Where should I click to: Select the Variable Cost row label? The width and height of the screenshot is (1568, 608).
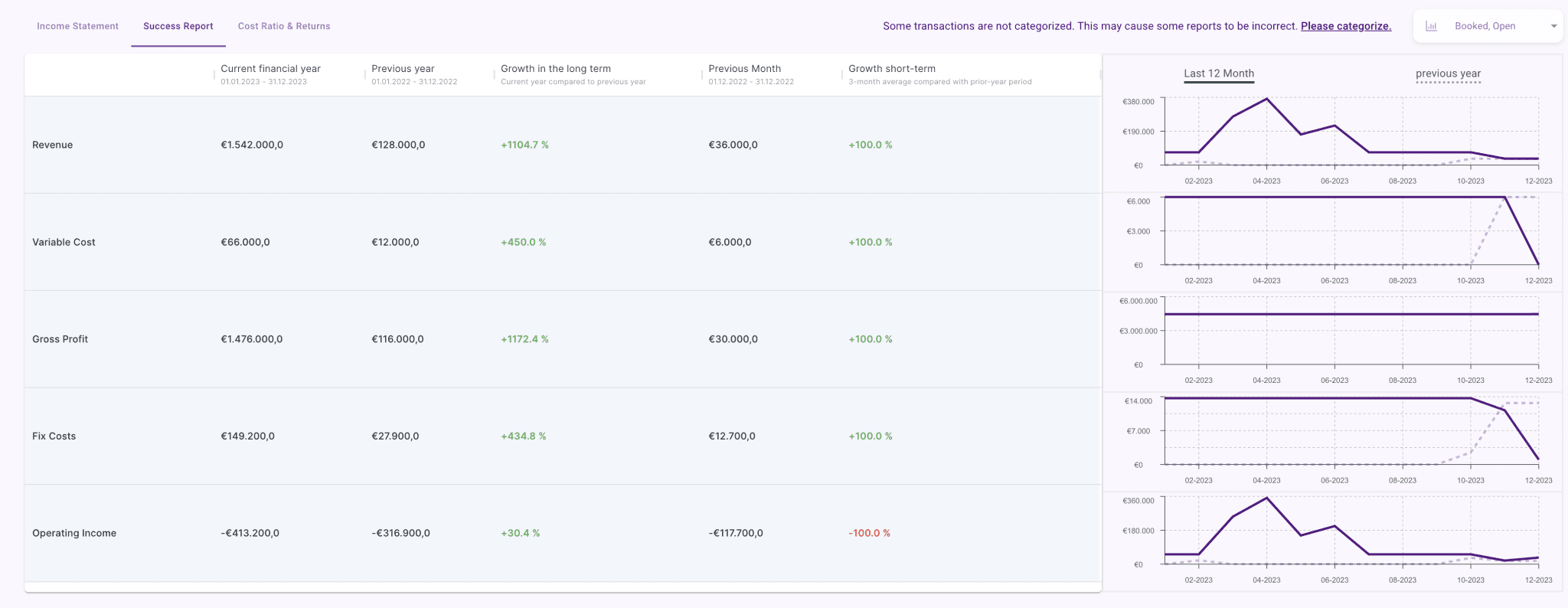[64, 242]
